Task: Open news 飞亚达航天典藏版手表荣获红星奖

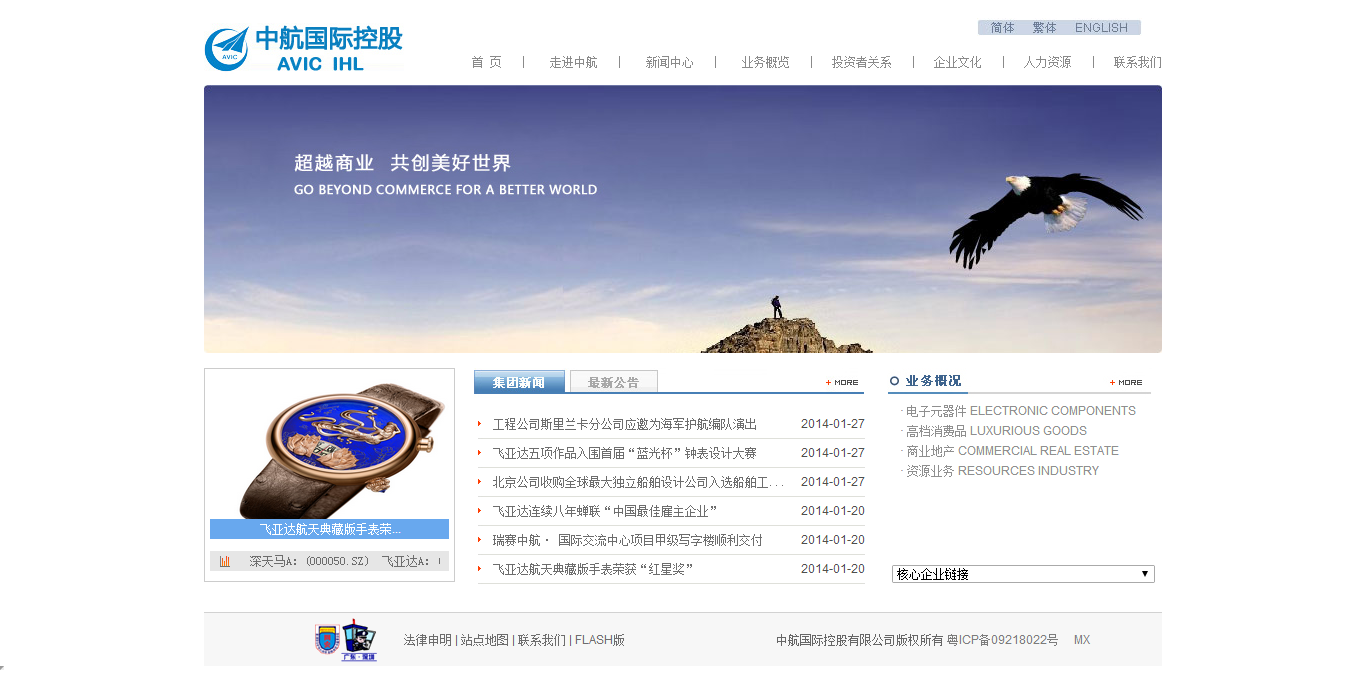Action: (593, 569)
